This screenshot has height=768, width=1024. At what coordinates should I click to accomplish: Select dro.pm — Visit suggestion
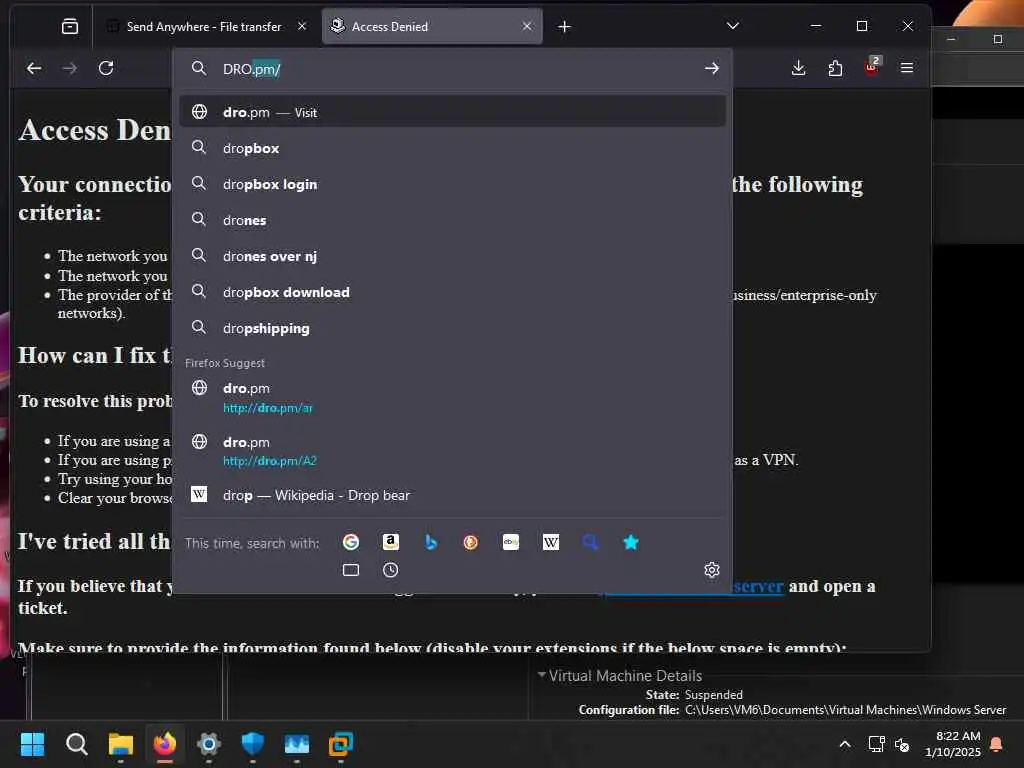click(x=452, y=112)
